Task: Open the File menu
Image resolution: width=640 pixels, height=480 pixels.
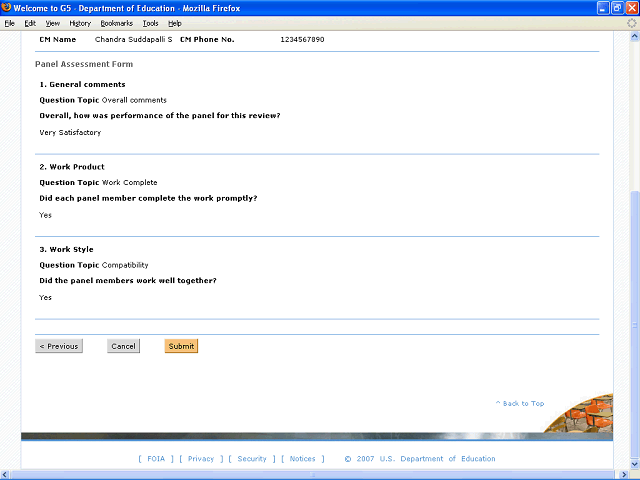Action: pyautogui.click(x=9, y=23)
